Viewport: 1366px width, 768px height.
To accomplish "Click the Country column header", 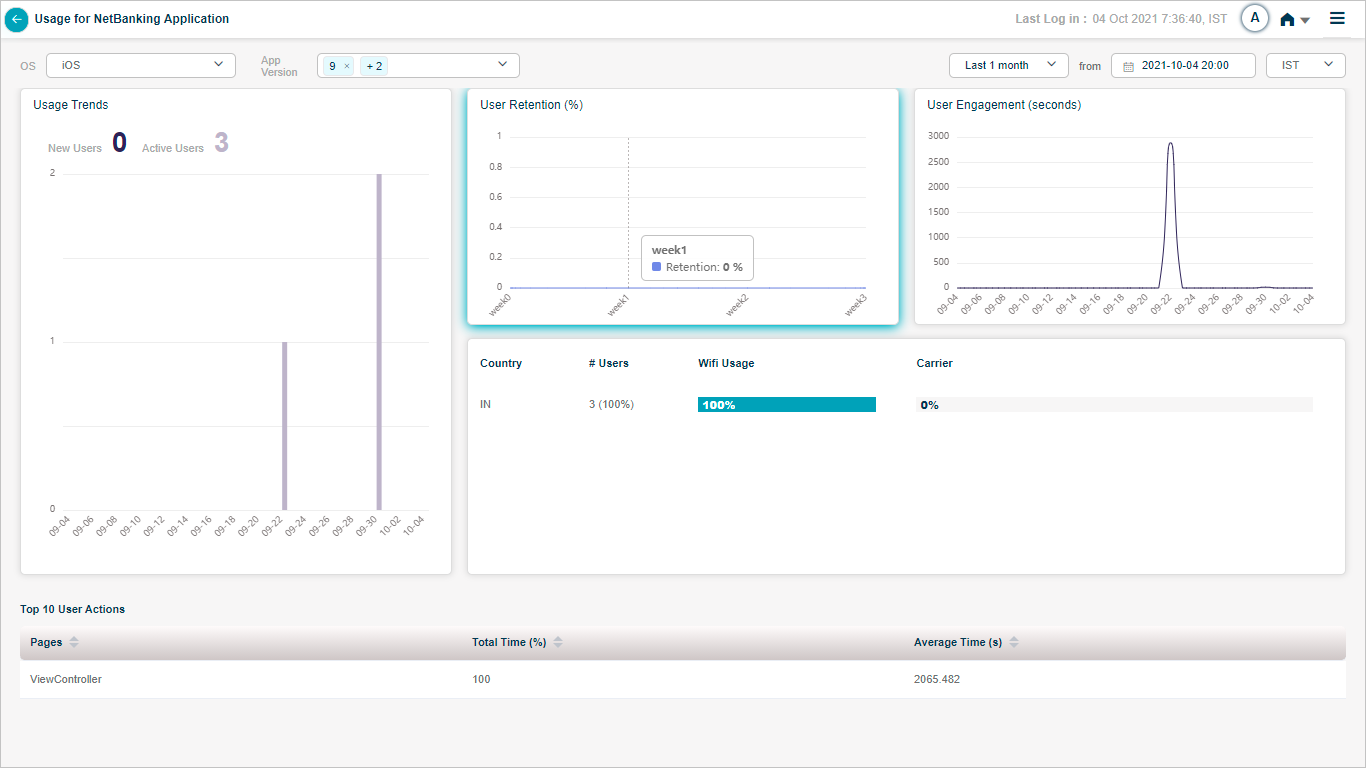I will [501, 363].
